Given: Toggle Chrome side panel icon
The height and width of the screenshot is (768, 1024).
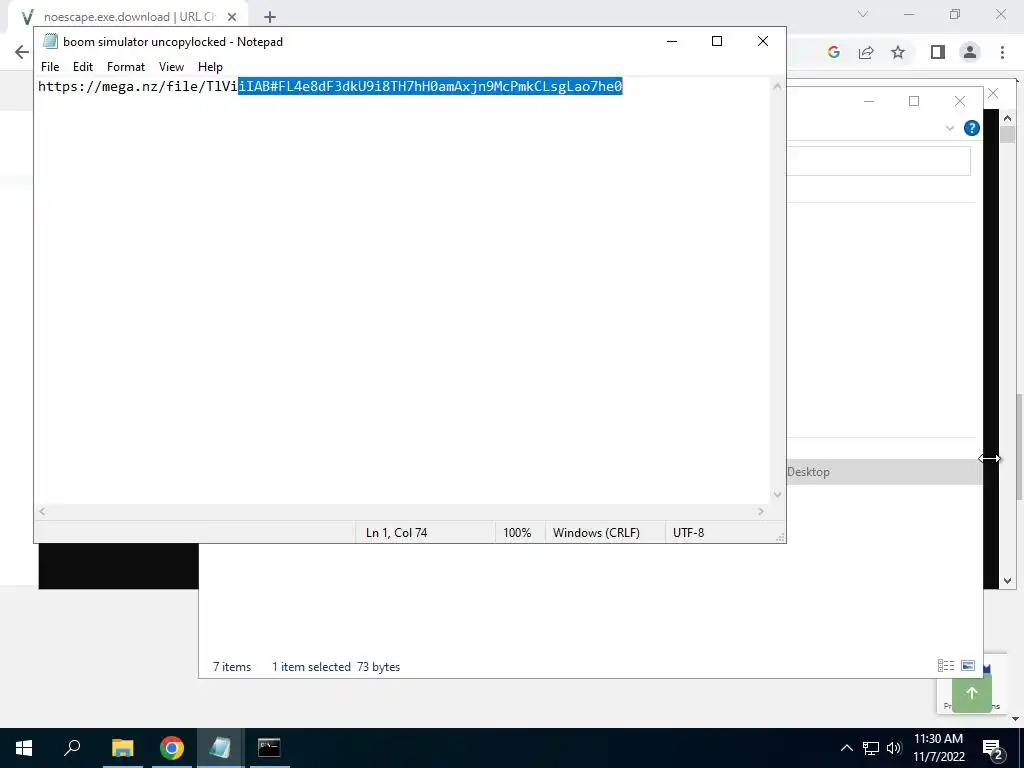Looking at the screenshot, I should click(x=938, y=52).
